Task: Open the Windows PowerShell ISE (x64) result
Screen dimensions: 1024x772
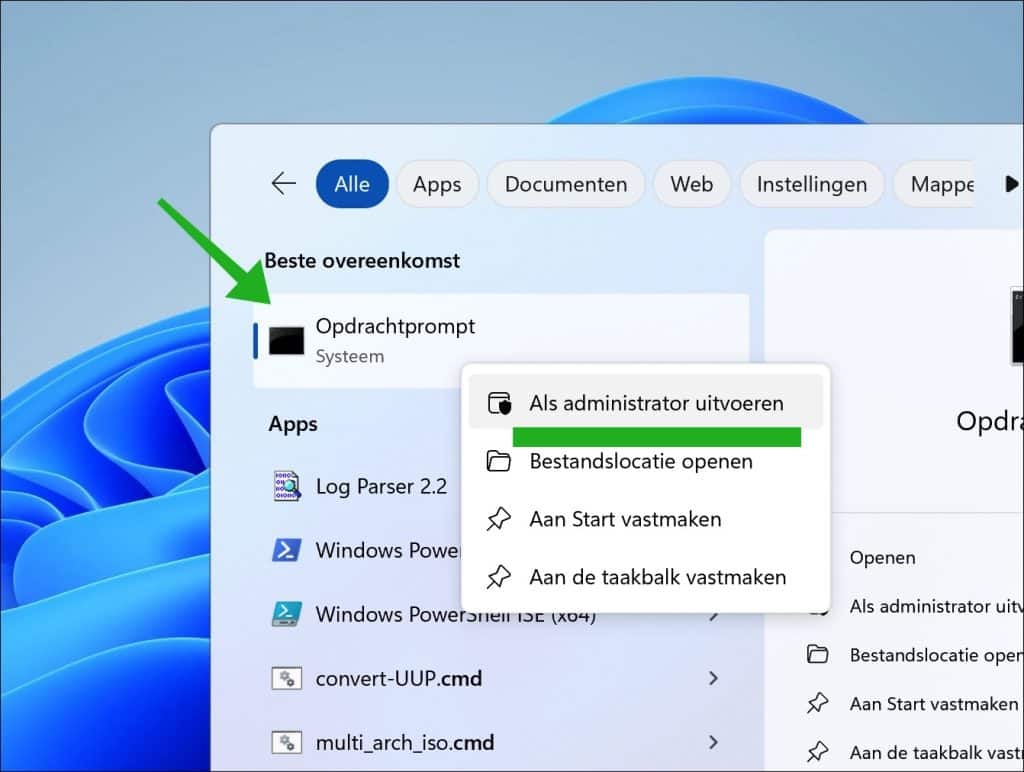Action: click(455, 615)
